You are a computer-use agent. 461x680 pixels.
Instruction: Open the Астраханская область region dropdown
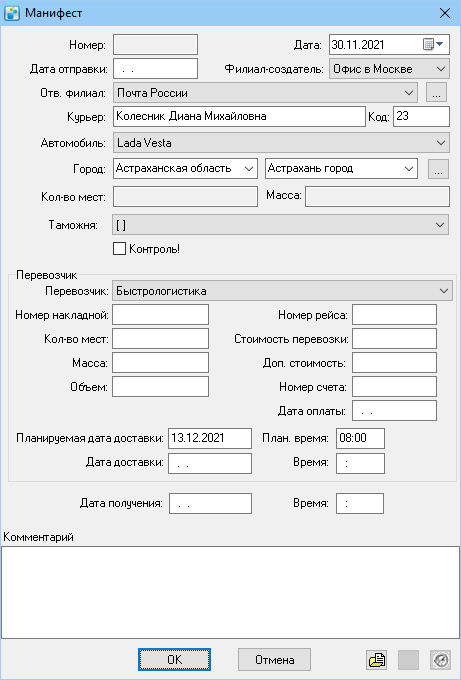[x=249, y=168]
